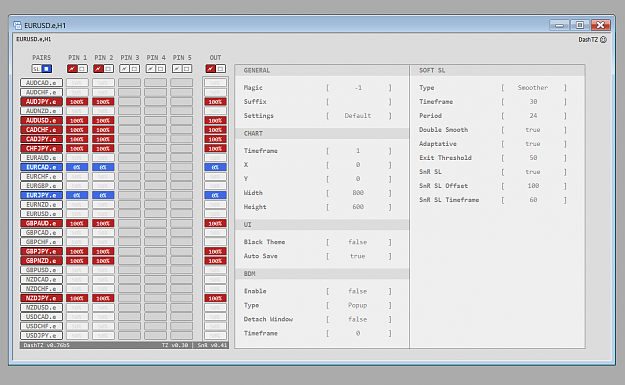Viewport: 625px width, 385px height.
Task: Click CADJPY.e OUT 100% cell
Action: [215, 139]
